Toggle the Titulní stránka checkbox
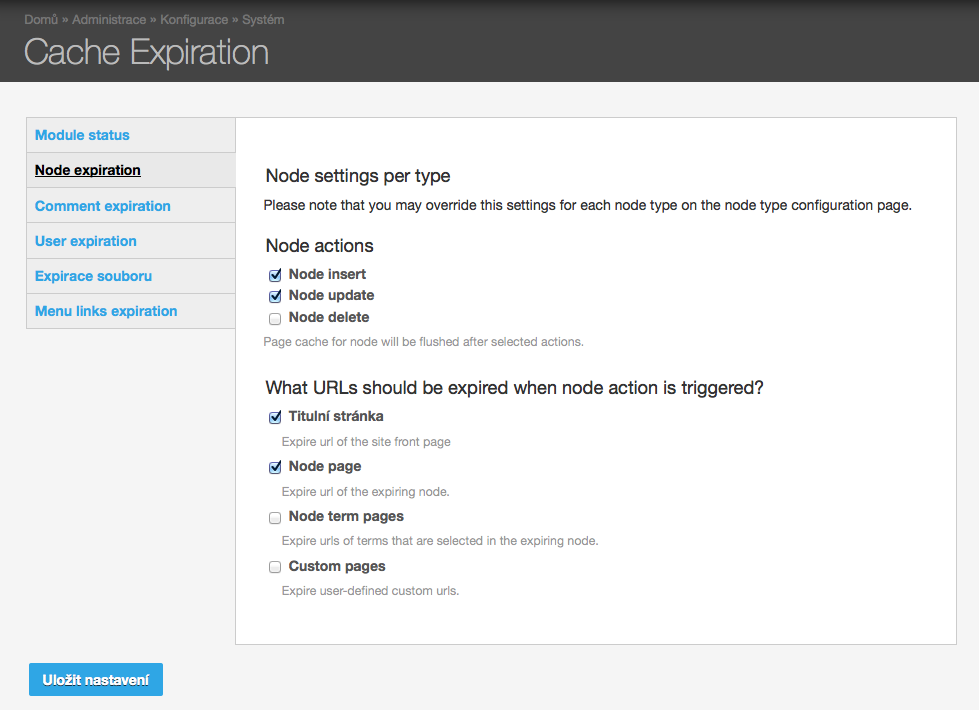979x710 pixels. [275, 417]
